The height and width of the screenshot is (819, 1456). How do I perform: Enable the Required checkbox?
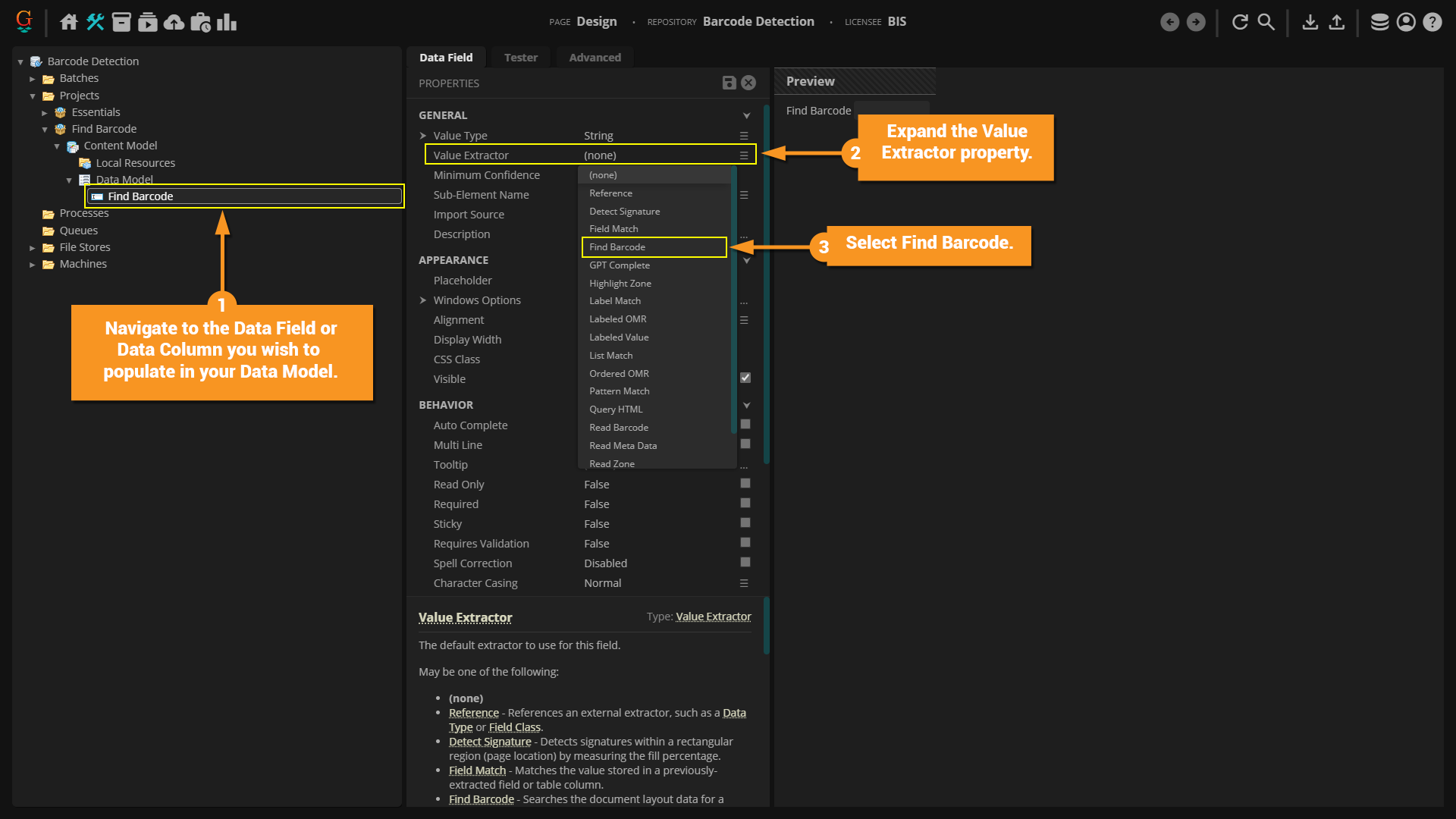click(745, 503)
